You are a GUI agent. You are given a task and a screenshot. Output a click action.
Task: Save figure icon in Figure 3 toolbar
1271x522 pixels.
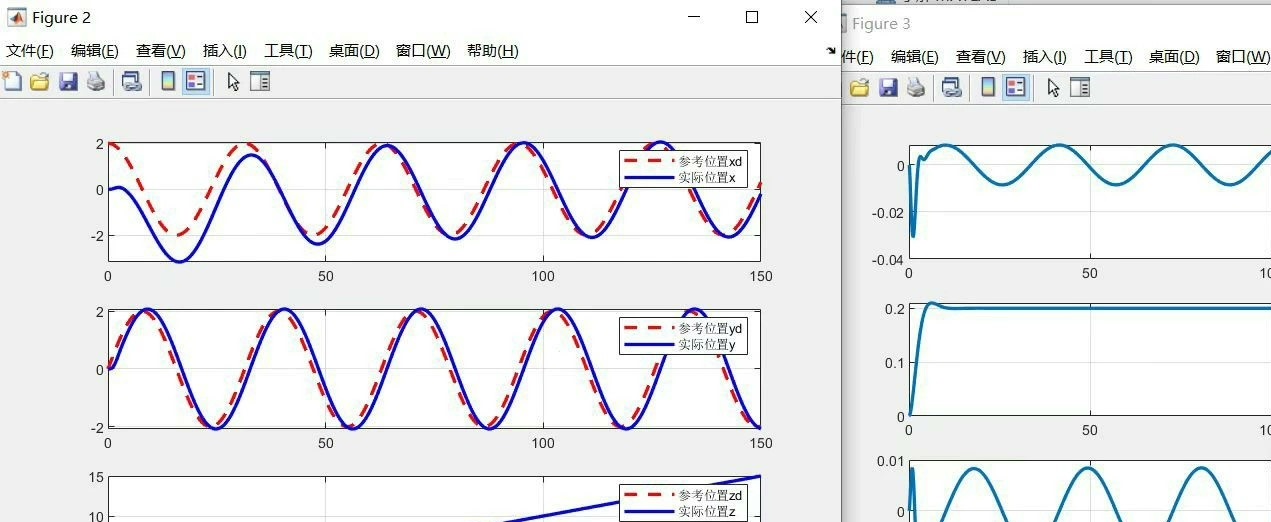(x=888, y=88)
